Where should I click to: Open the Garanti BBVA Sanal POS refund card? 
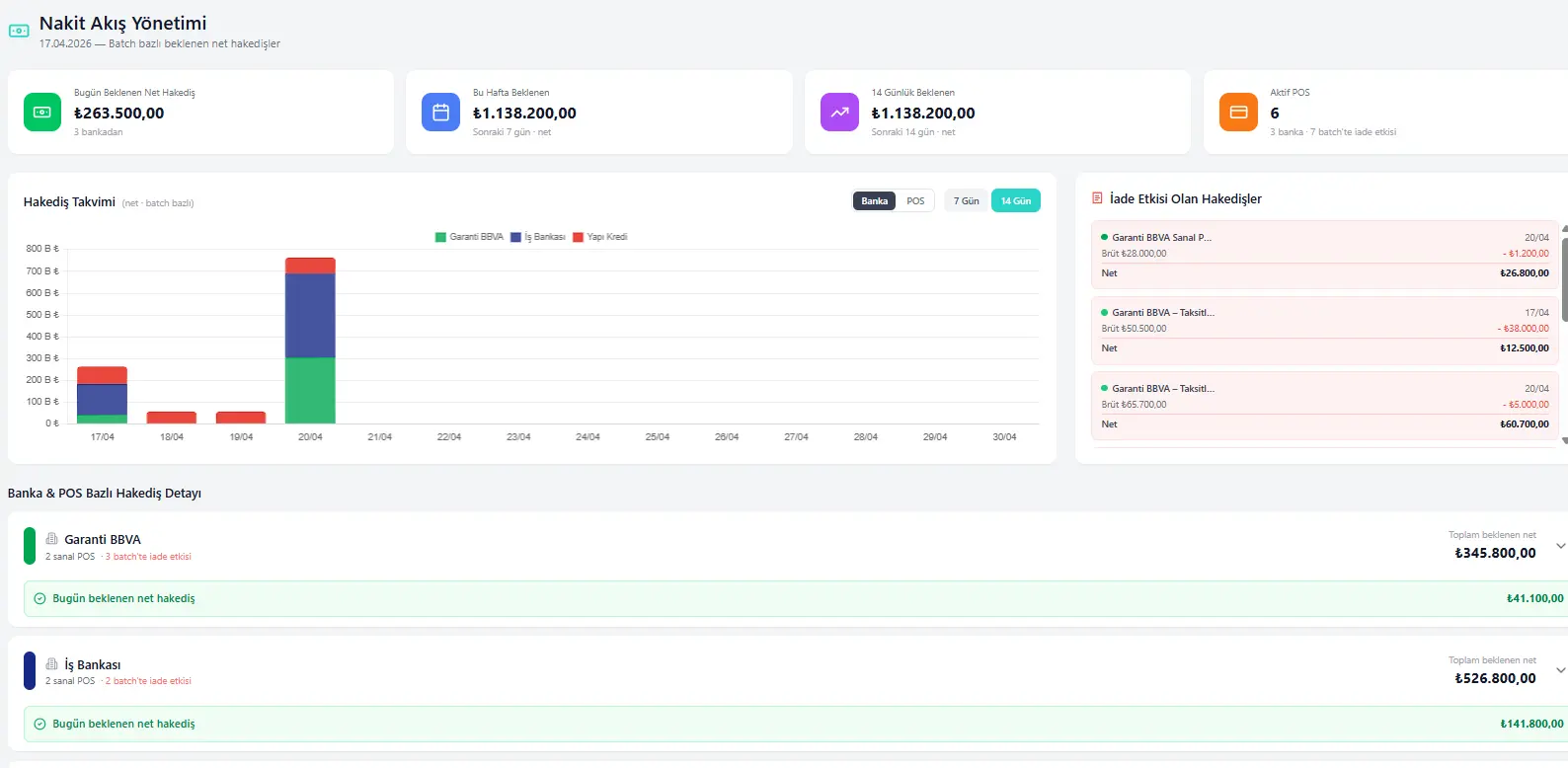(1324, 256)
